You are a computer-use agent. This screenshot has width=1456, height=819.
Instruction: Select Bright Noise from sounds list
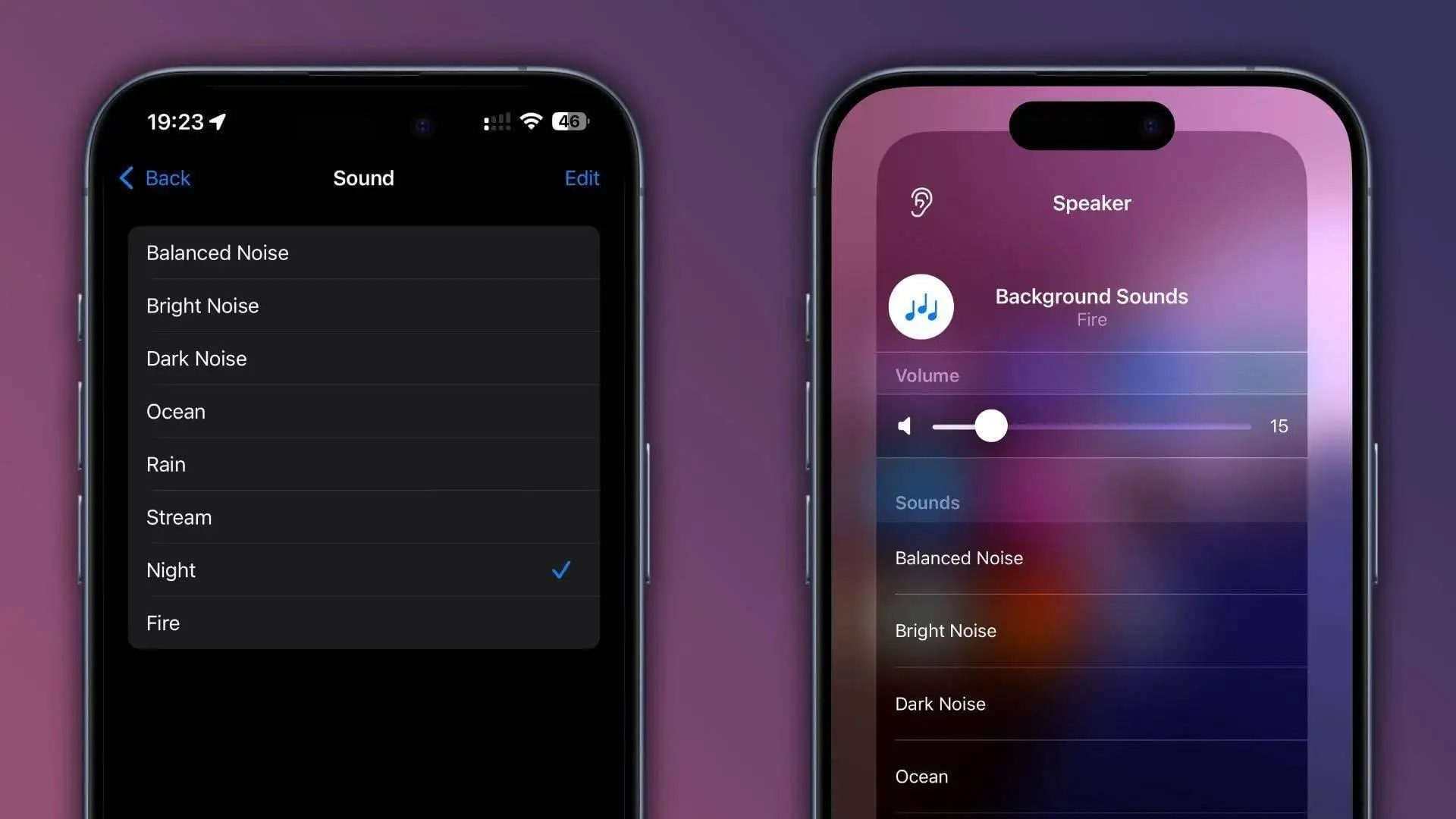pos(1091,630)
